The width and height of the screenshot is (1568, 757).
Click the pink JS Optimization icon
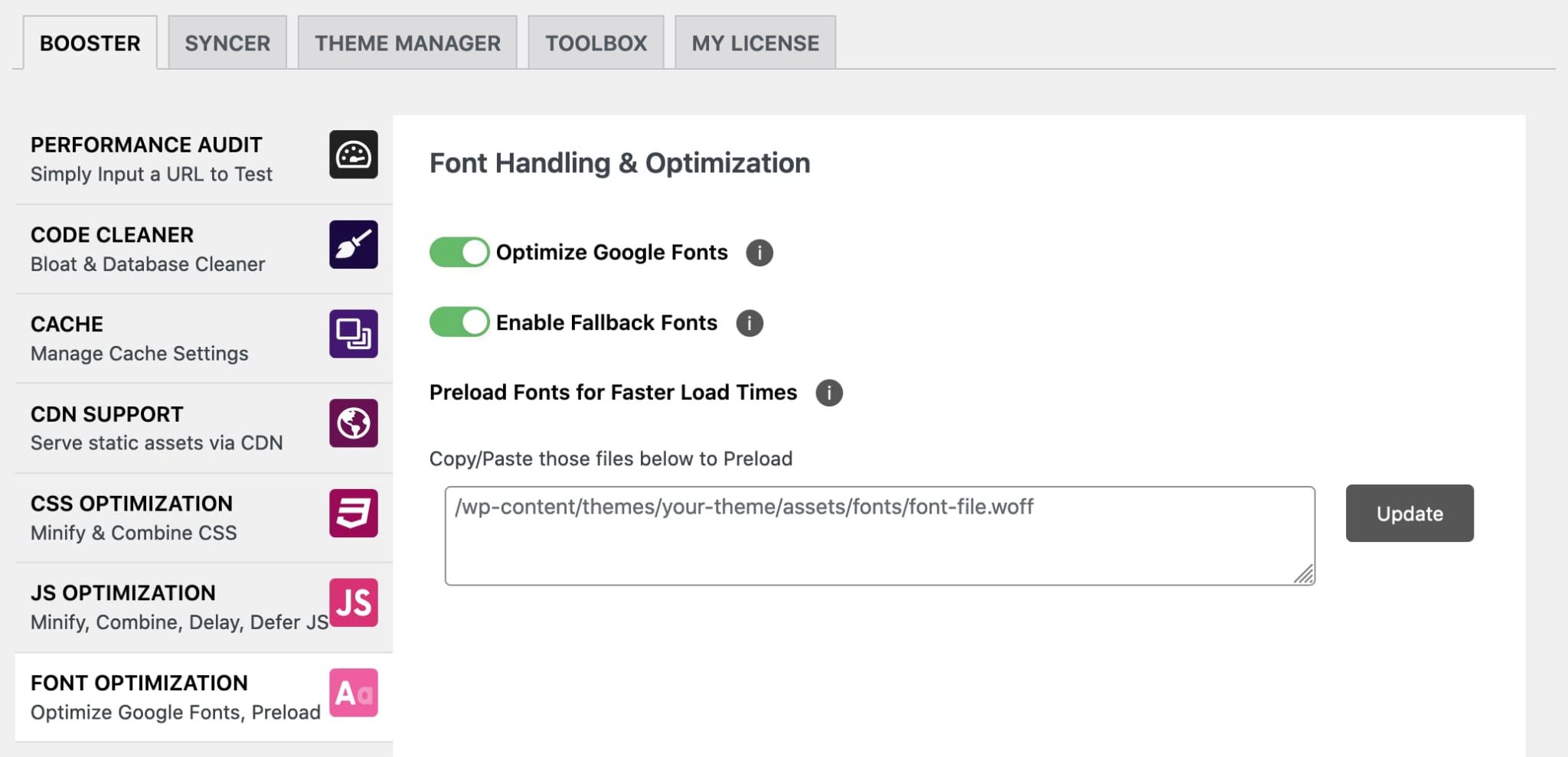point(353,604)
